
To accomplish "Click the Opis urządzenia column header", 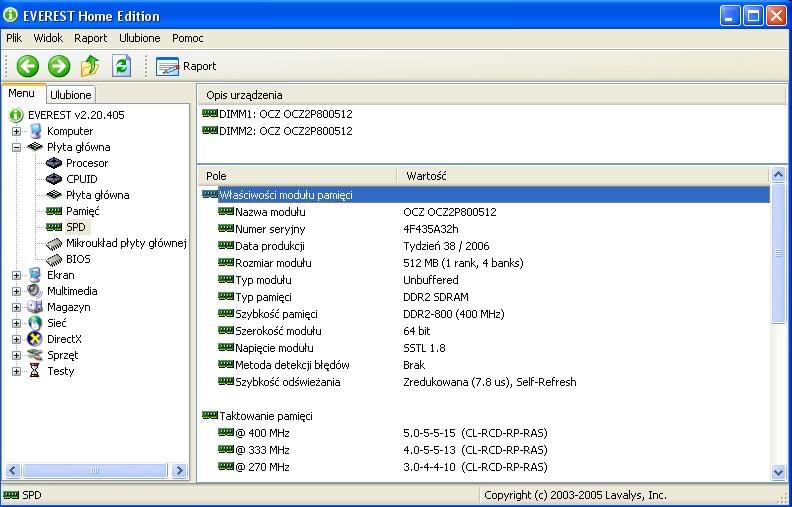I will (x=492, y=95).
